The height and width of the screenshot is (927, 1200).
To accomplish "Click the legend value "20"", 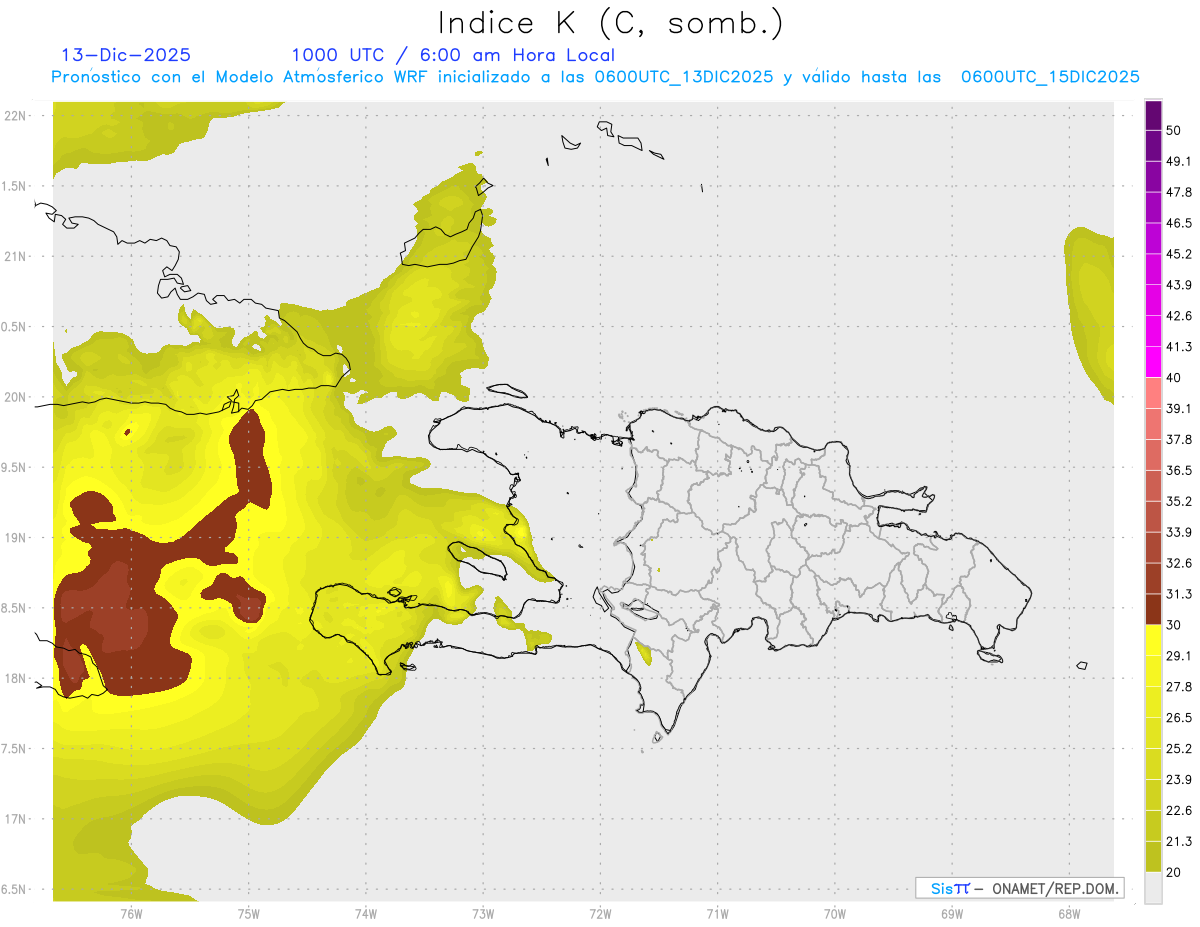I will tap(1174, 872).
